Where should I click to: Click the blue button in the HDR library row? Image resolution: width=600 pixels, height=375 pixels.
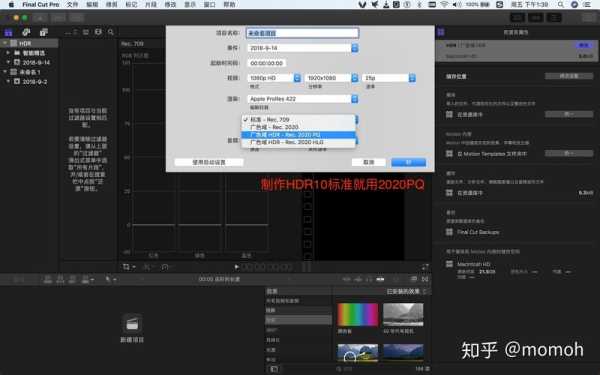584,45
